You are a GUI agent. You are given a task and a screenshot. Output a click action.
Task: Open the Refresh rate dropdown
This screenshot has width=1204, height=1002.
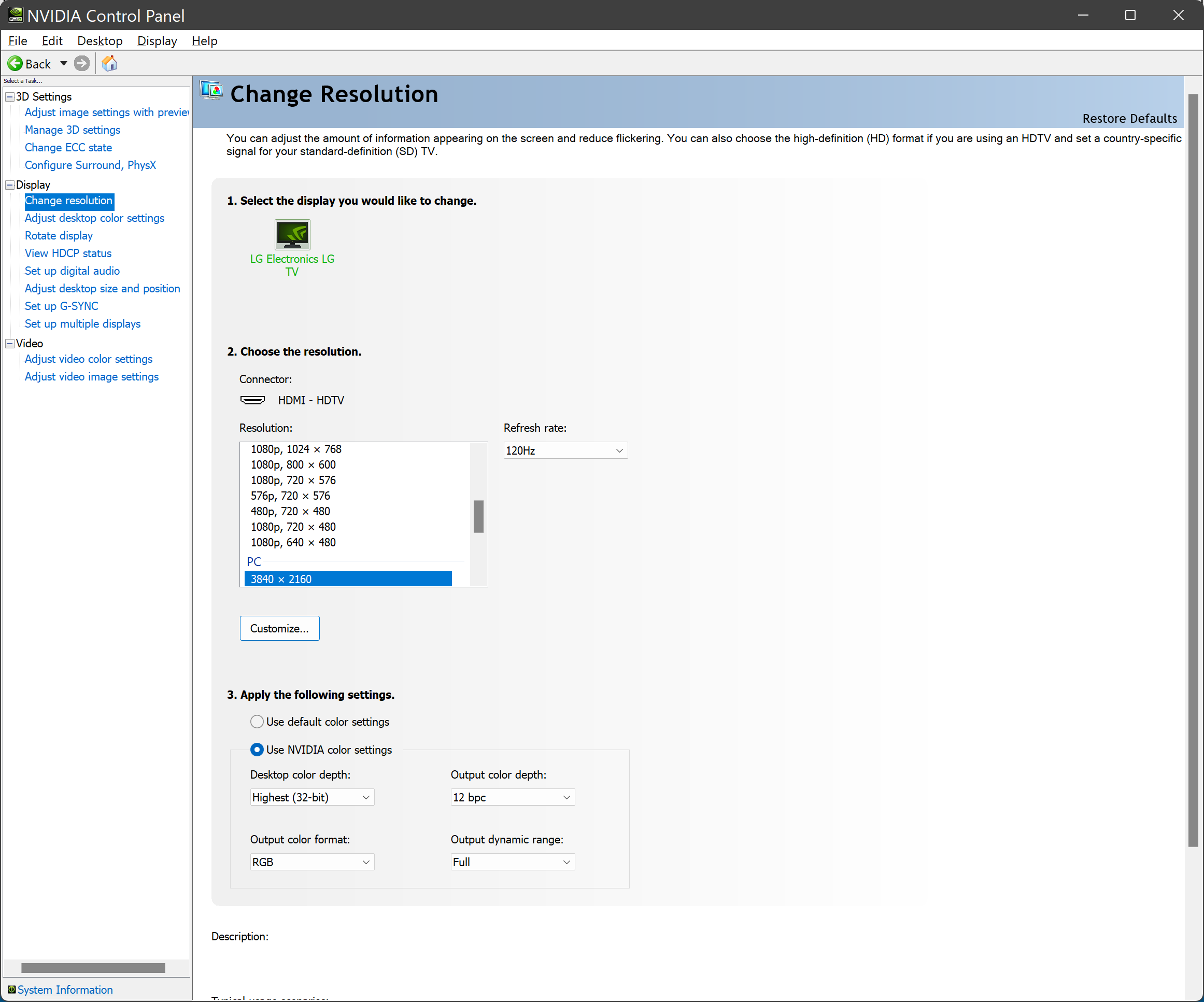pos(565,451)
